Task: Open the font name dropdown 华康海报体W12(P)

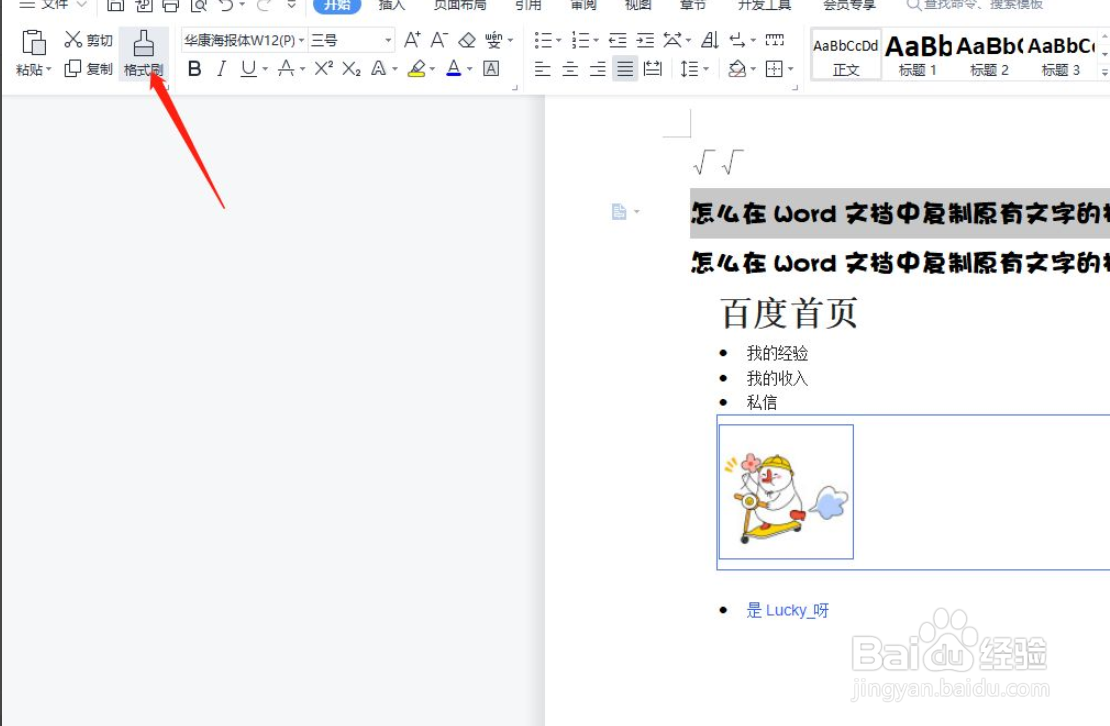Action: click(302, 40)
